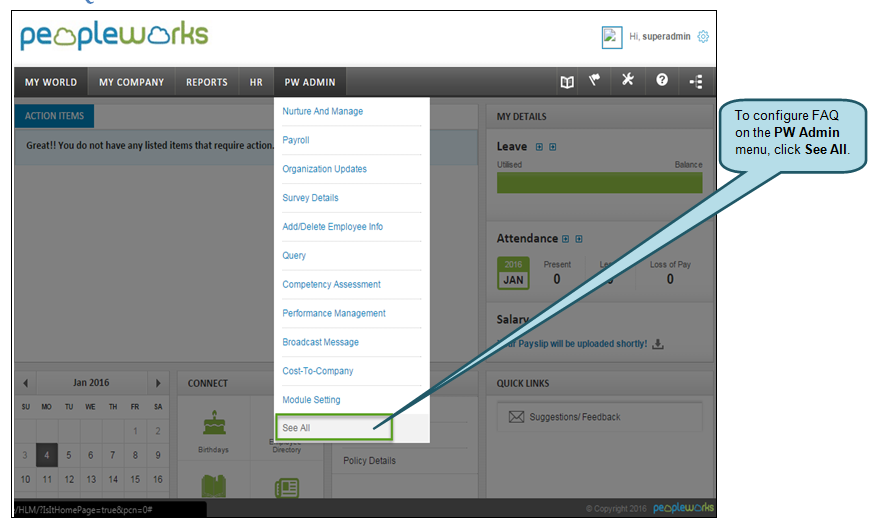Click the payslip will be uploaded text
Screen dimensions: 869x527
tap(572, 344)
